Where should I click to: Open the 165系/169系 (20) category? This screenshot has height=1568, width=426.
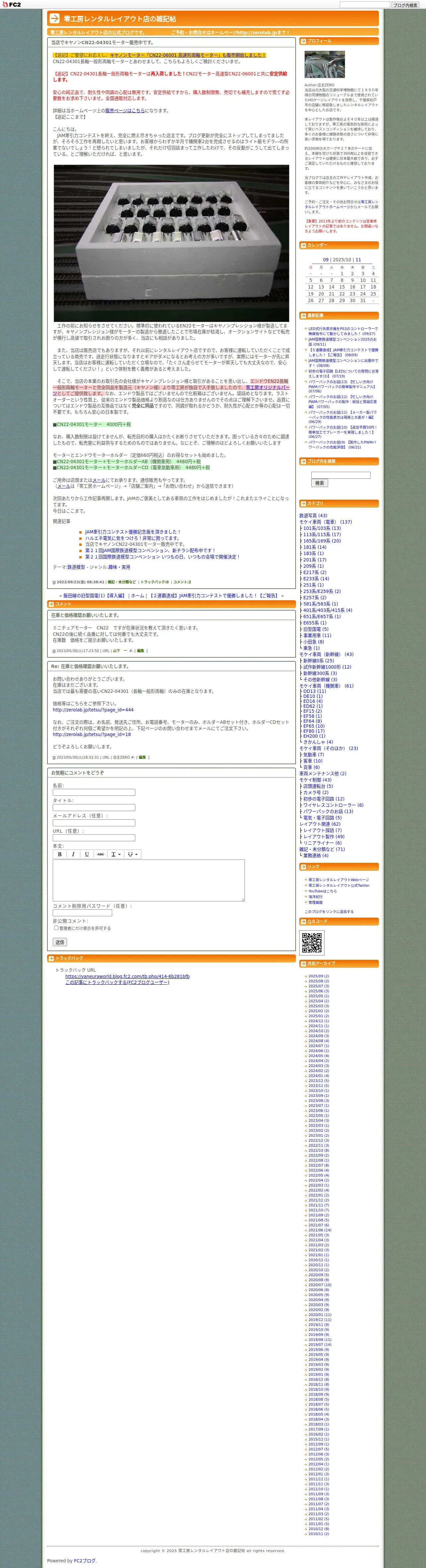pyautogui.click(x=322, y=540)
